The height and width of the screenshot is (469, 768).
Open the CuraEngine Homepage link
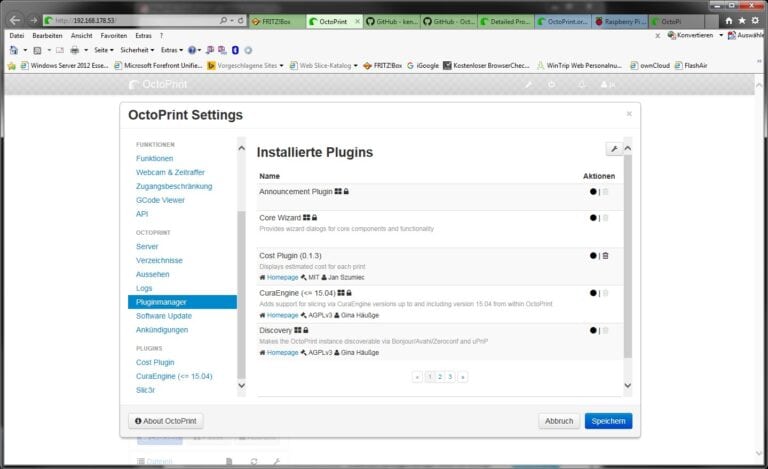pyautogui.click(x=282, y=315)
